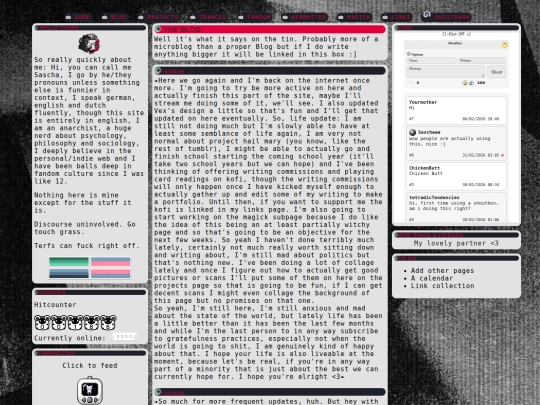Screen dimensions: 540x405
Task: Click the 'Click to feed' text
Action: [90, 365]
